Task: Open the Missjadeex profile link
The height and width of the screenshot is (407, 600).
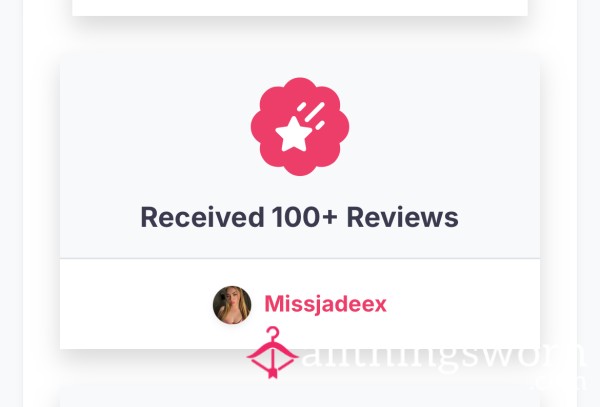Action: tap(325, 304)
